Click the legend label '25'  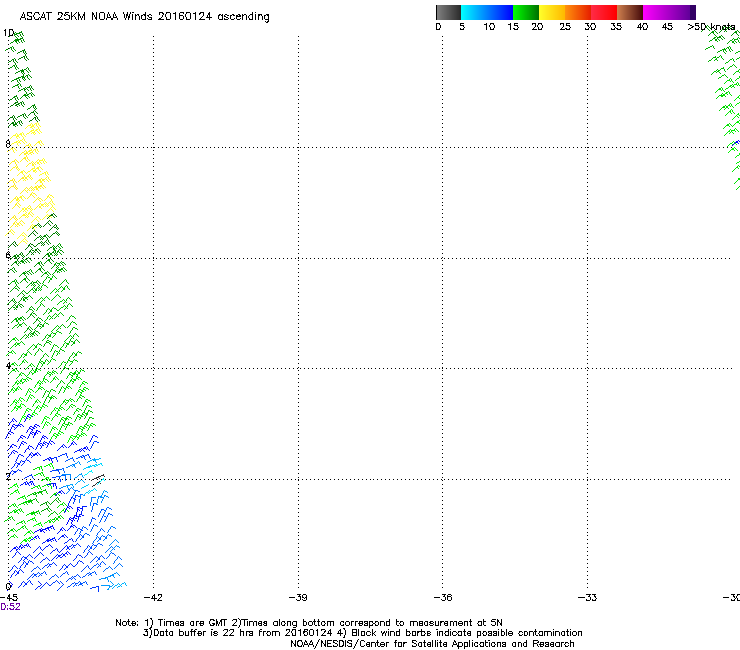pyautogui.click(x=565, y=27)
